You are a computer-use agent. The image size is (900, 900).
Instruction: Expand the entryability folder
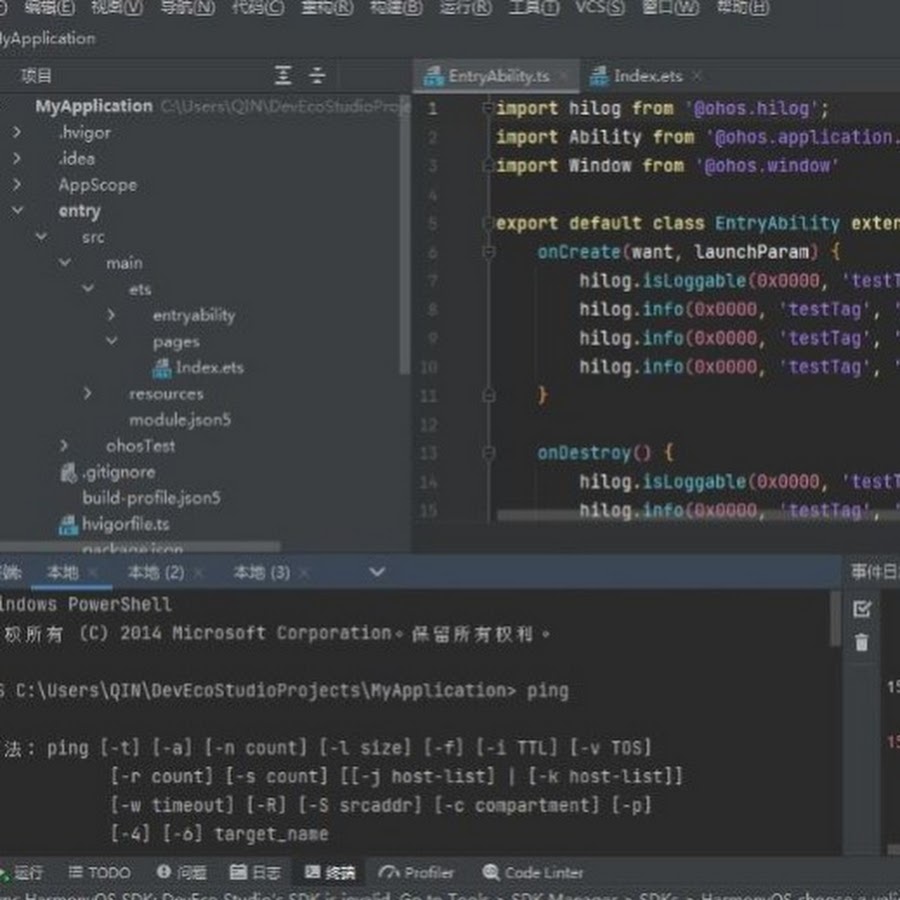pyautogui.click(x=111, y=315)
